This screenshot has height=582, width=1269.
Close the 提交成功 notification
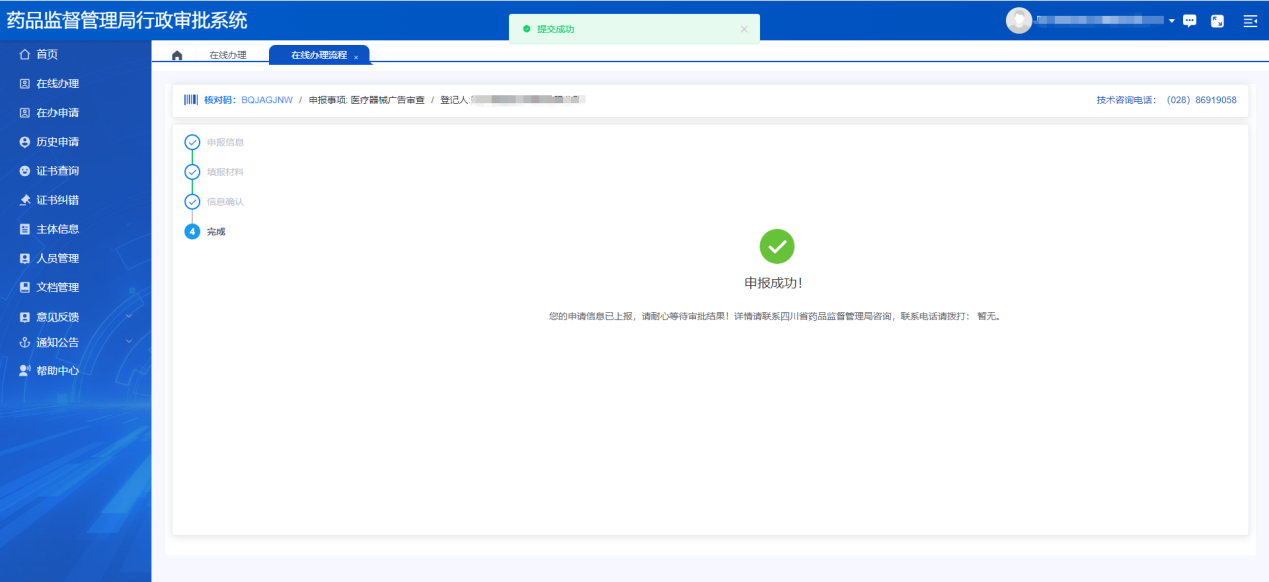click(743, 29)
